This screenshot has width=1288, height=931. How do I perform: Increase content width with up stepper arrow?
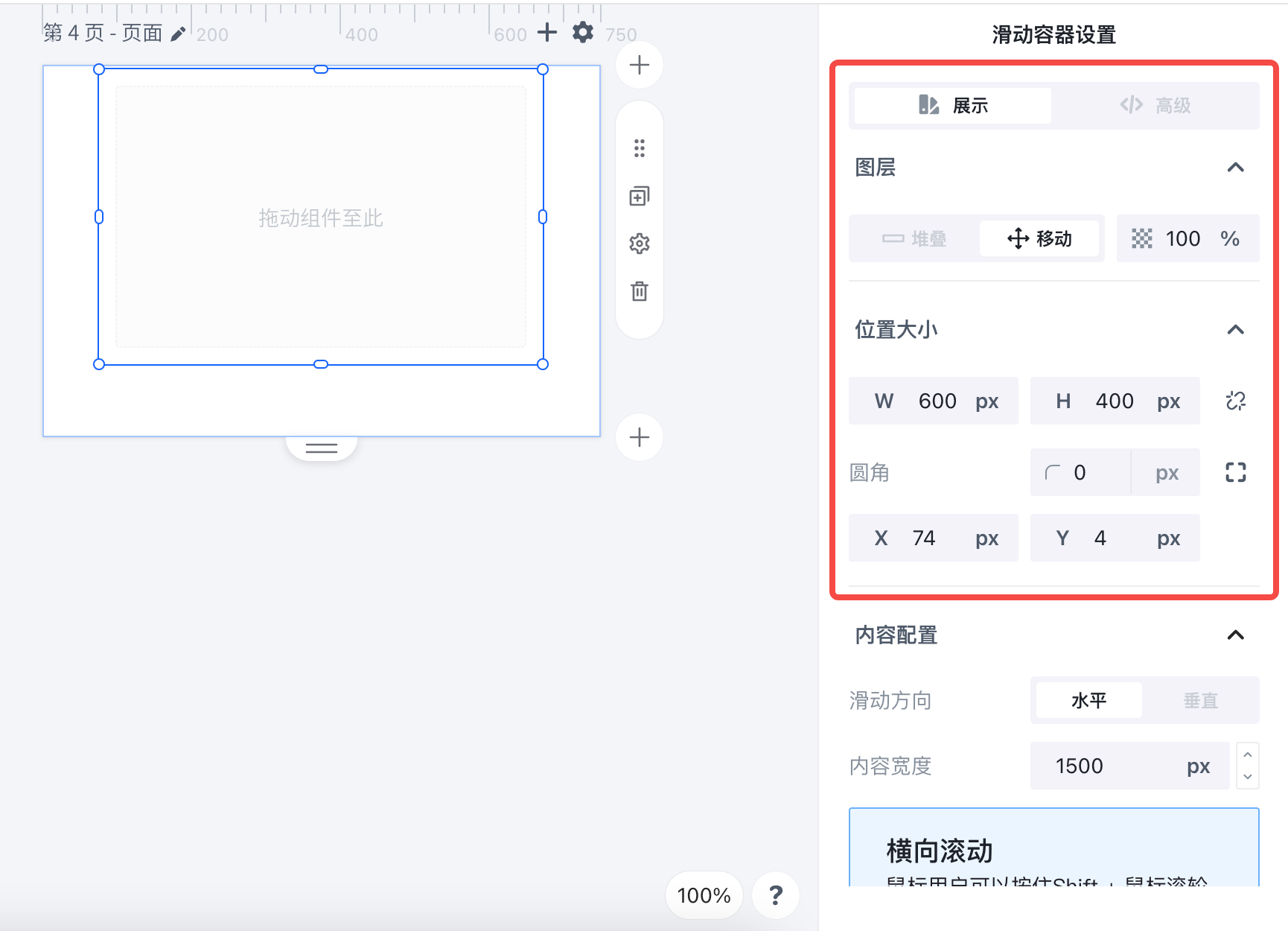[x=1248, y=754]
